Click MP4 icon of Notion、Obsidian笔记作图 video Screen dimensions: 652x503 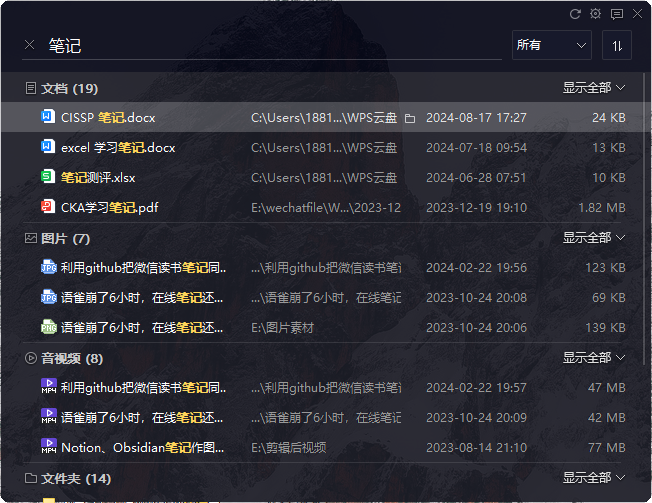(x=49, y=446)
